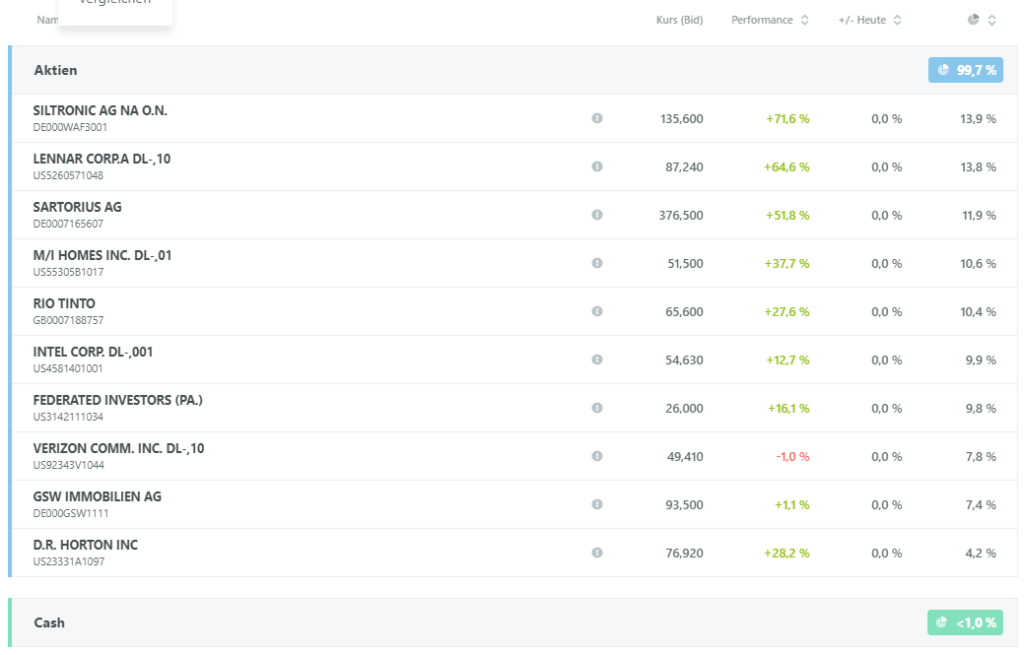Click Siltronic weighting 13,9 %
The image size is (1024, 655).
pos(978,119)
